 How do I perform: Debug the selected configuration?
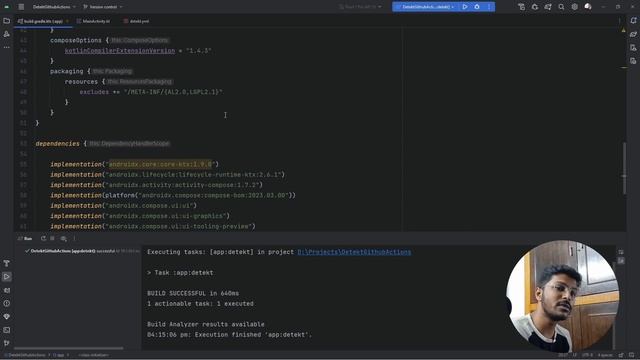477,7
